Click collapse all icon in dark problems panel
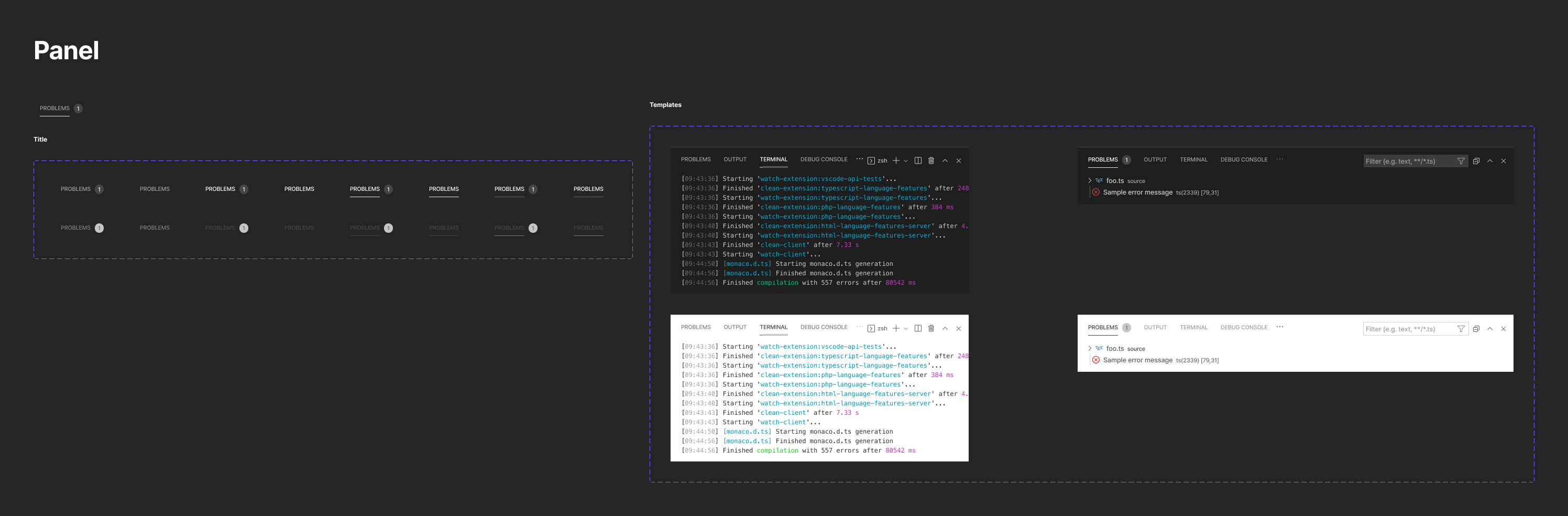 pos(1475,162)
